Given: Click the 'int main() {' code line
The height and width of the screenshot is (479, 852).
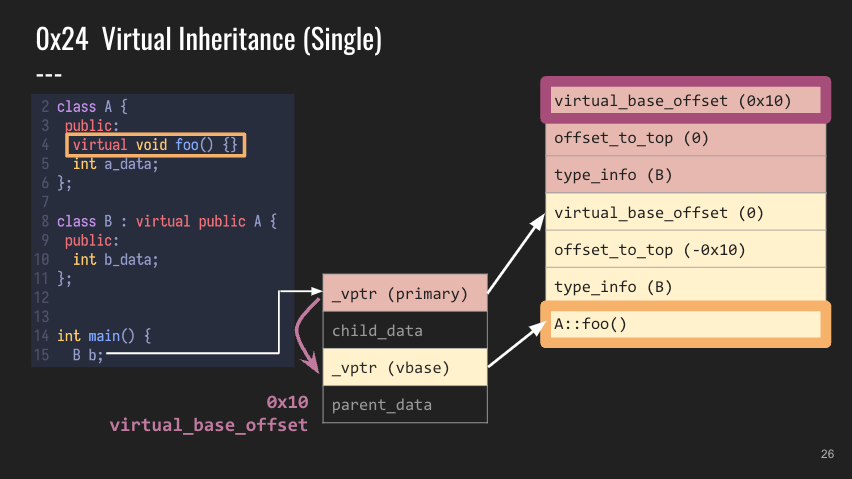Looking at the screenshot, I should [x=104, y=336].
